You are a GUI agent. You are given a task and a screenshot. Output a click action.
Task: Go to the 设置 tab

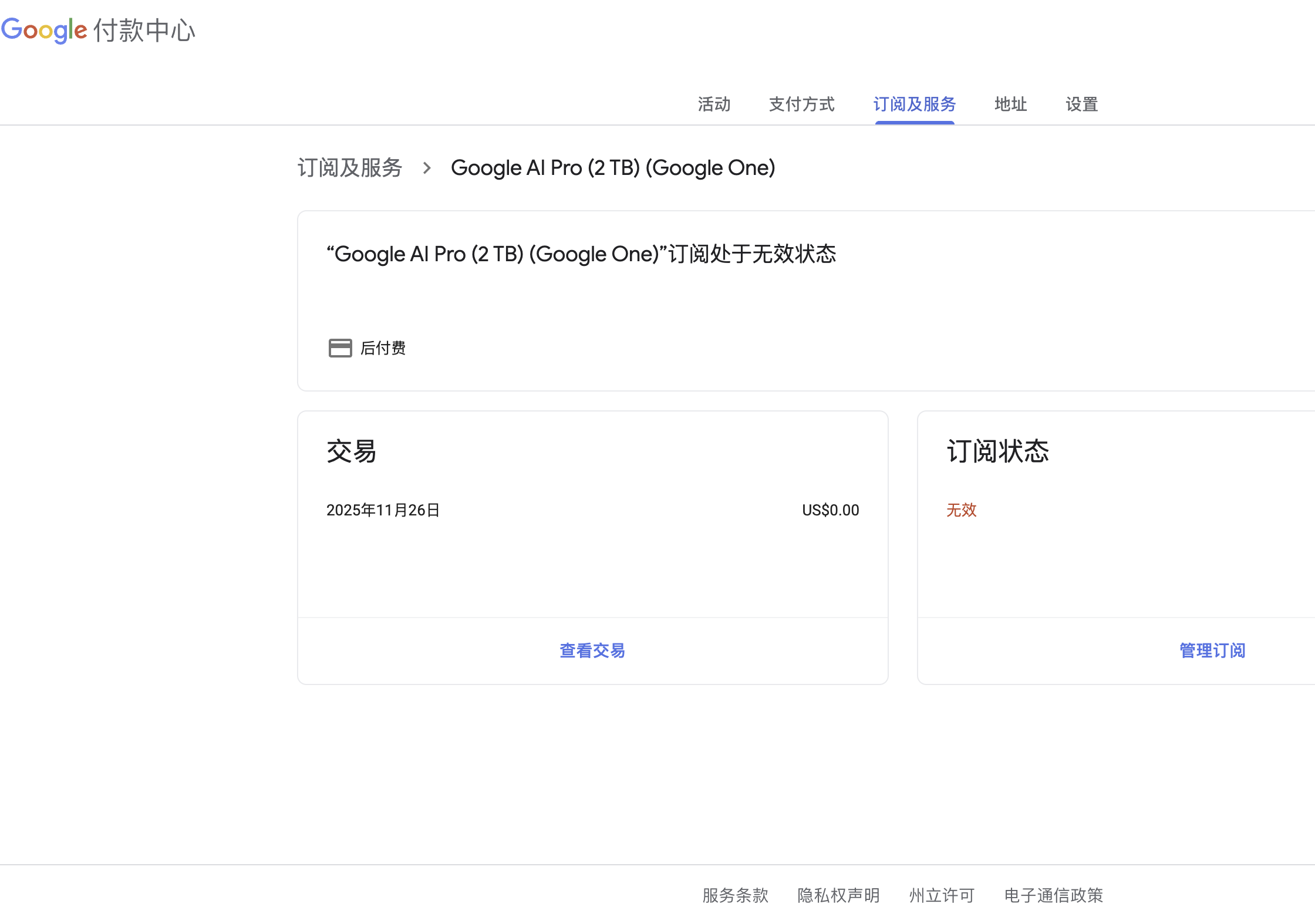click(1081, 104)
